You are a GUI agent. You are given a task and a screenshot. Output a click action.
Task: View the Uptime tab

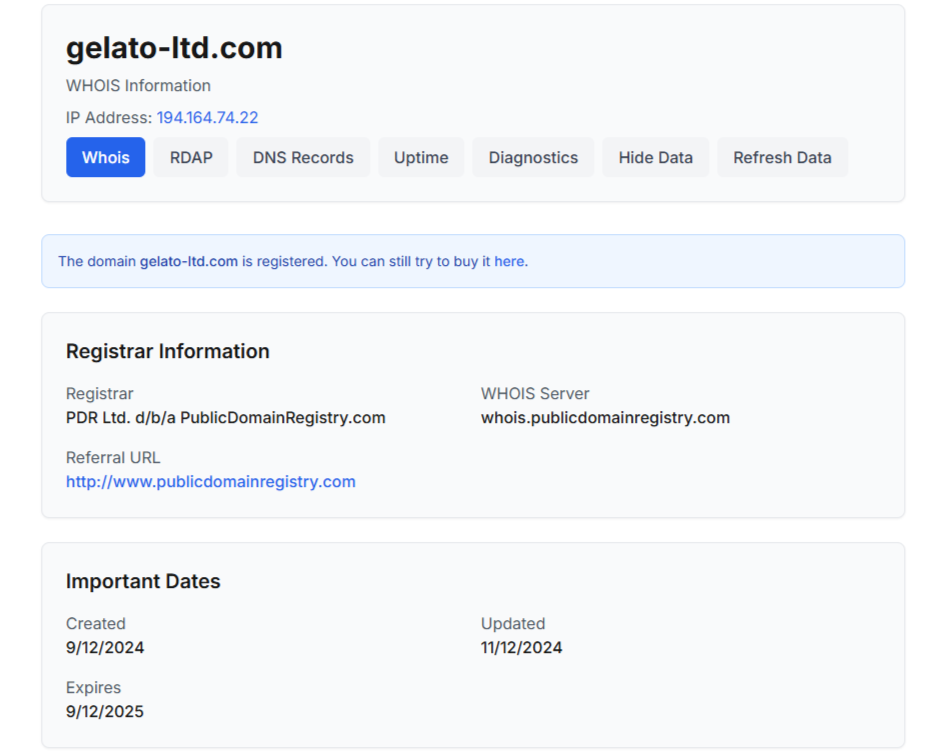421,157
